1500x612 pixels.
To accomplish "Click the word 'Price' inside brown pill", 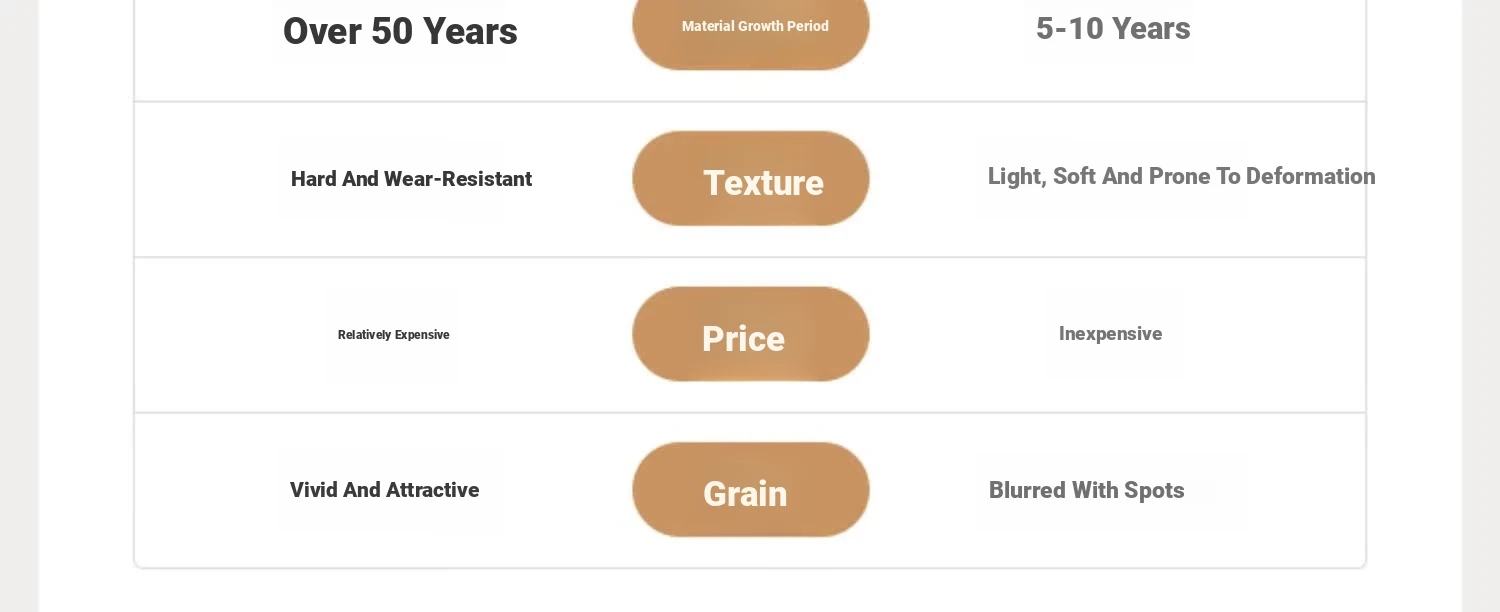I will (x=743, y=339).
